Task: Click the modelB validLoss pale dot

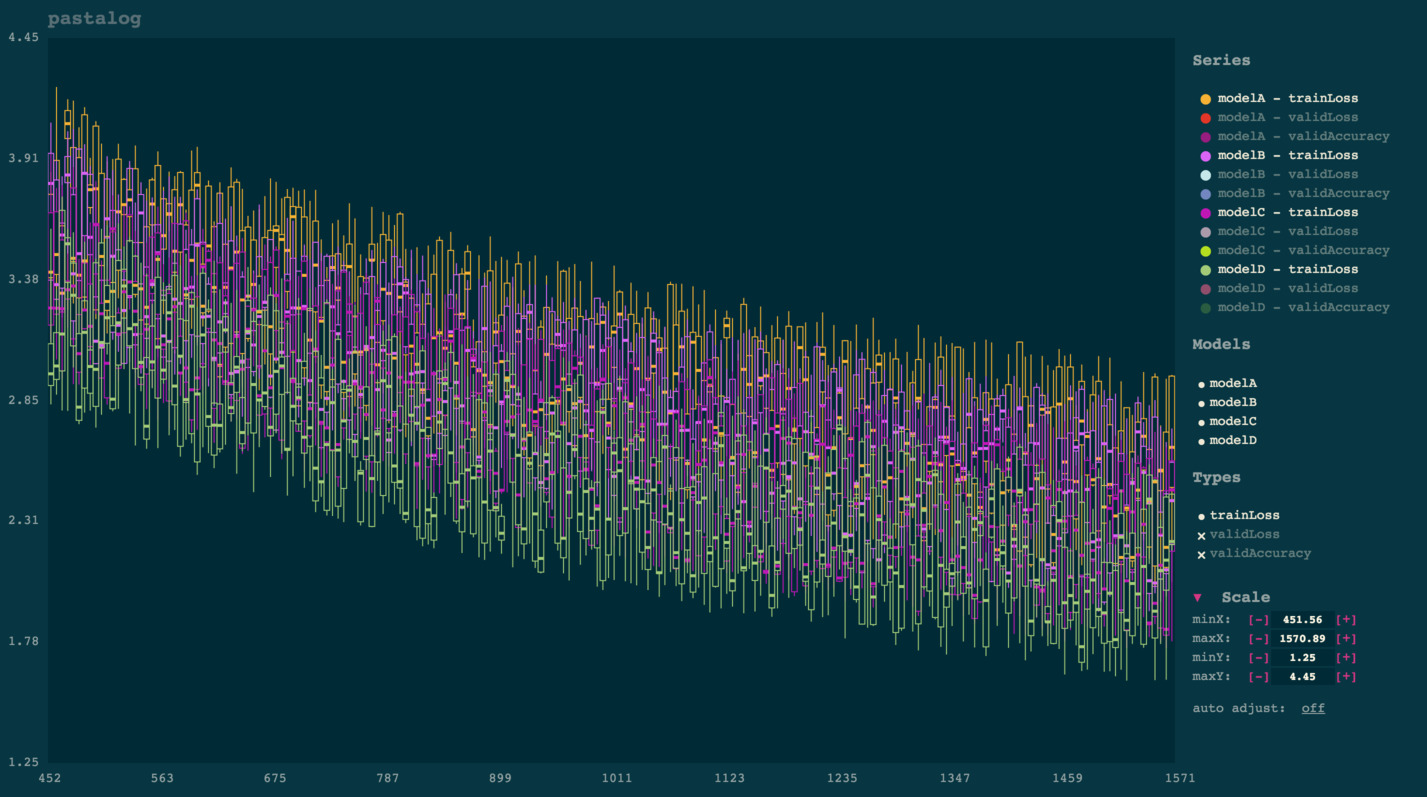Action: click(1205, 175)
